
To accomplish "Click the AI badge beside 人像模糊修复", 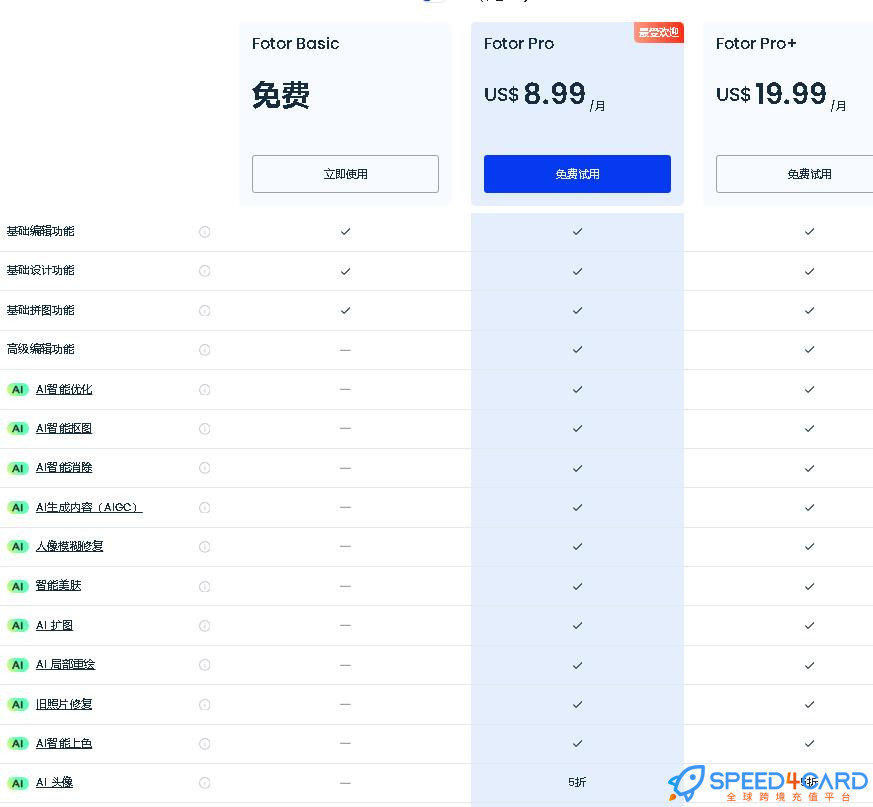I will coord(18,546).
